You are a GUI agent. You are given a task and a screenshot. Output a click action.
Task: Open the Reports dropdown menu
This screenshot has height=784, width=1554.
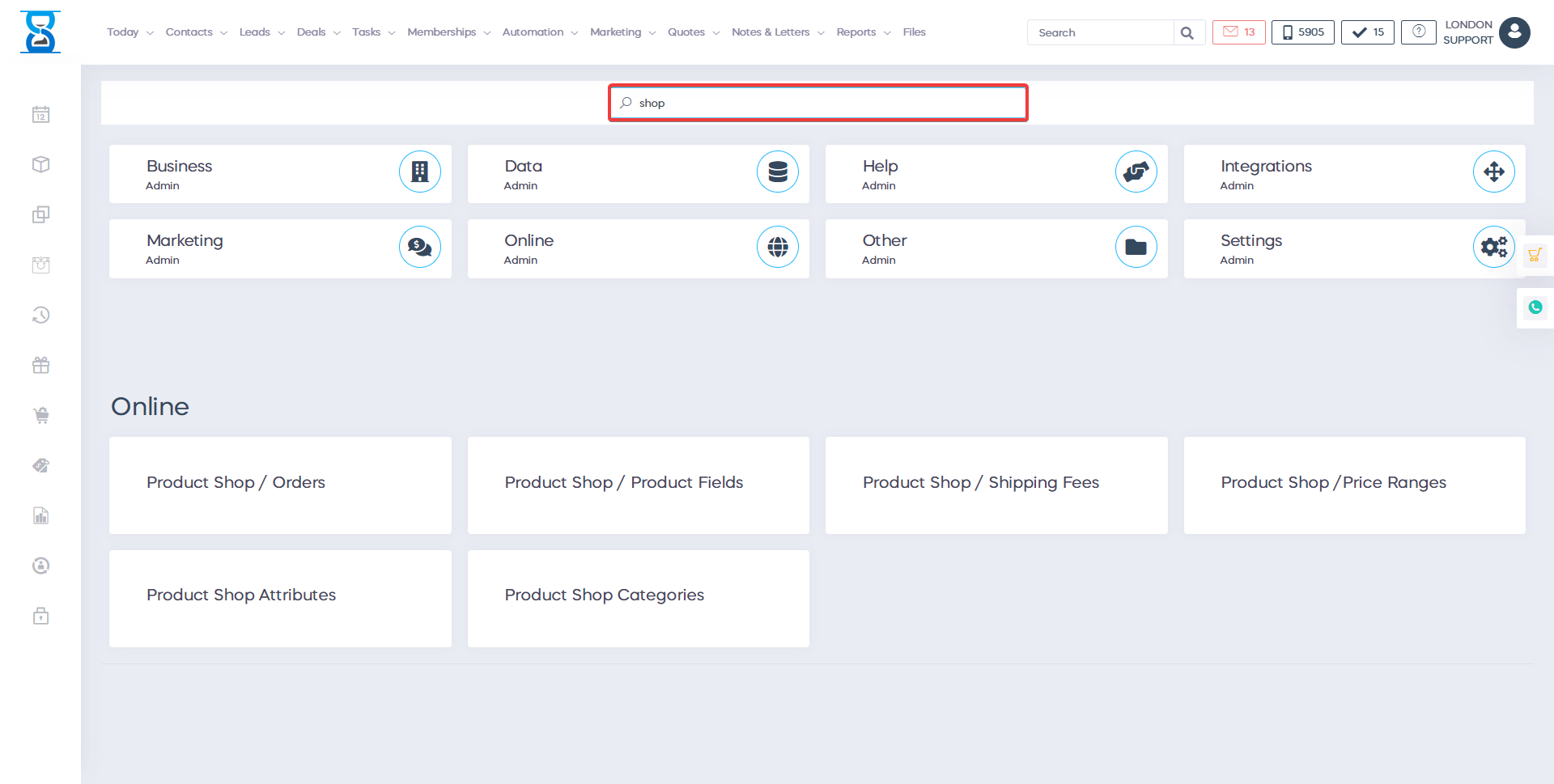click(863, 32)
